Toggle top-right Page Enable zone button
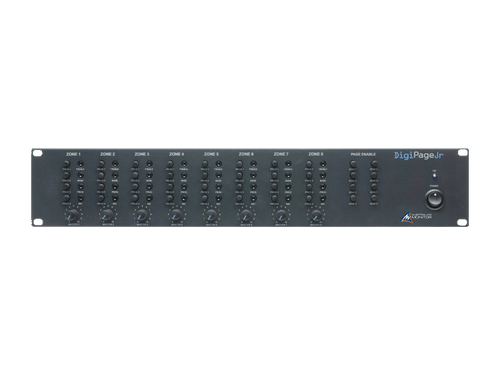 [375, 164]
